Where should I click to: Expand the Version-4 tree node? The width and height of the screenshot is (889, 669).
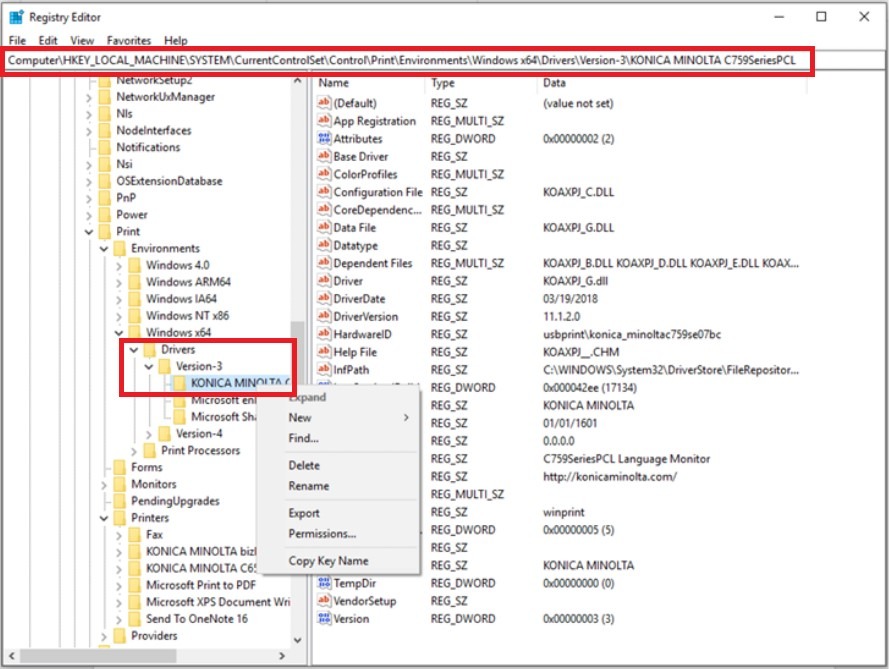coord(150,434)
